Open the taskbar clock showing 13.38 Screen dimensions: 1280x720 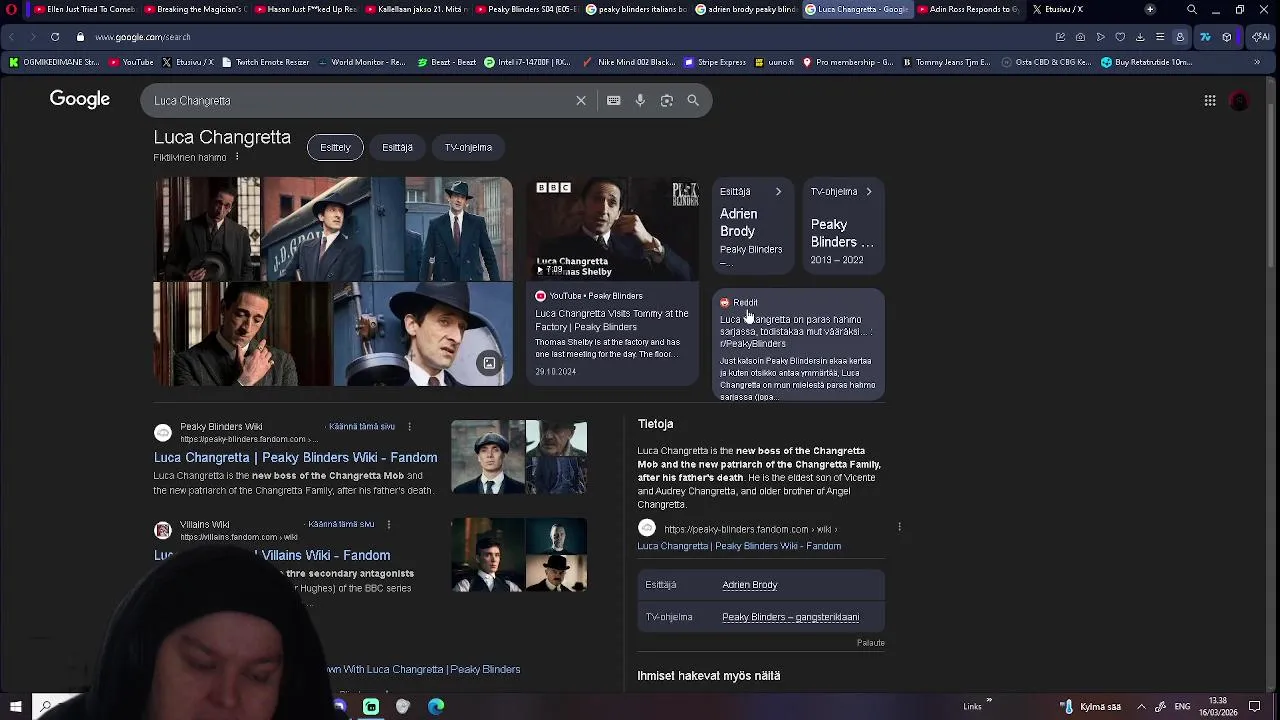point(1218,706)
